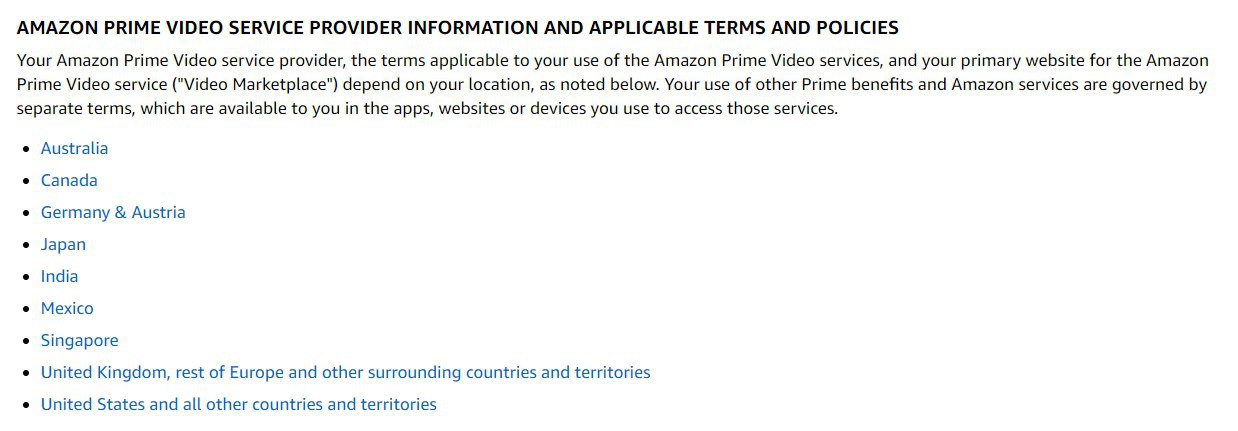Click the bullet point beside India

(26, 277)
